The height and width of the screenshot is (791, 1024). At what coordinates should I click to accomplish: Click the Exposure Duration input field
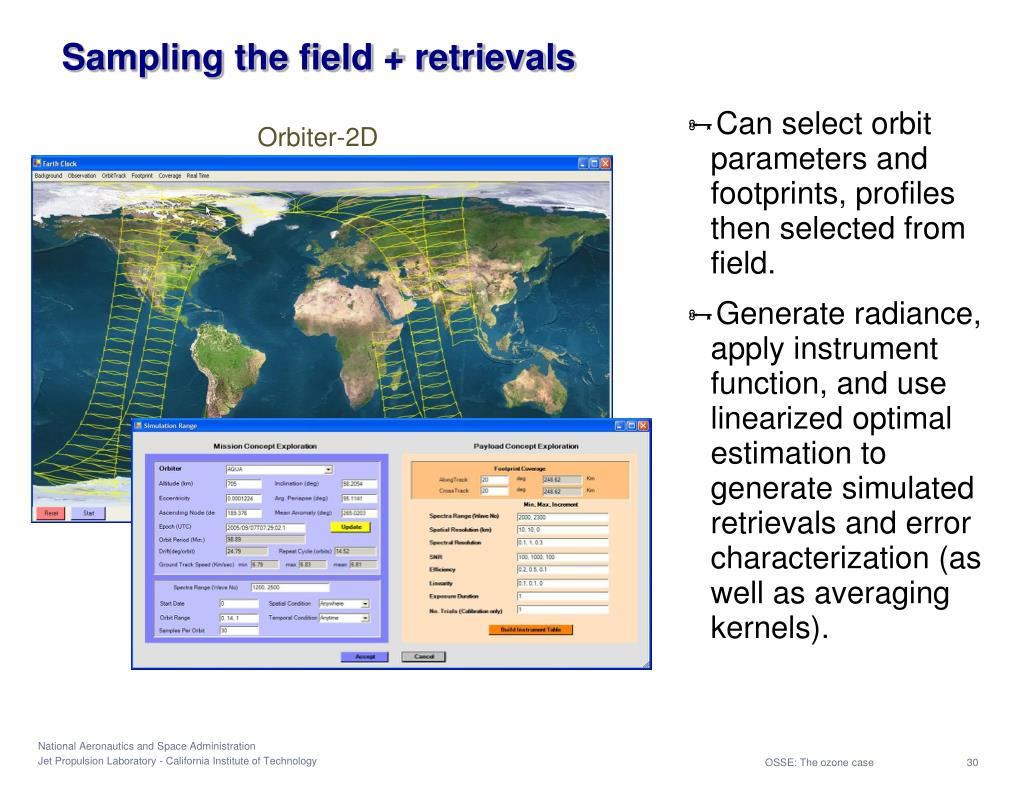(x=562, y=596)
